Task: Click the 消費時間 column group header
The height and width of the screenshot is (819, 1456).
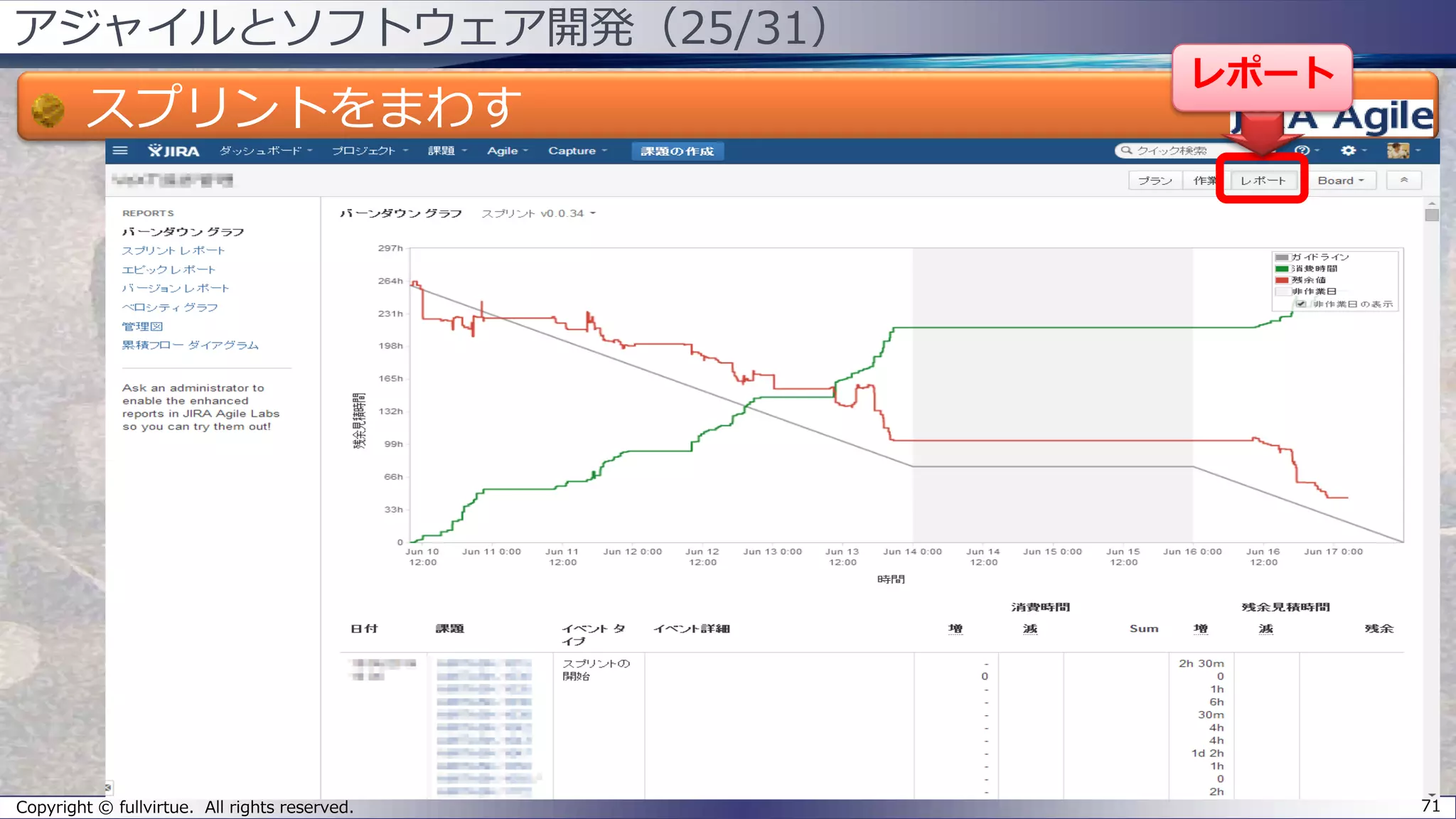Action: point(1040,607)
